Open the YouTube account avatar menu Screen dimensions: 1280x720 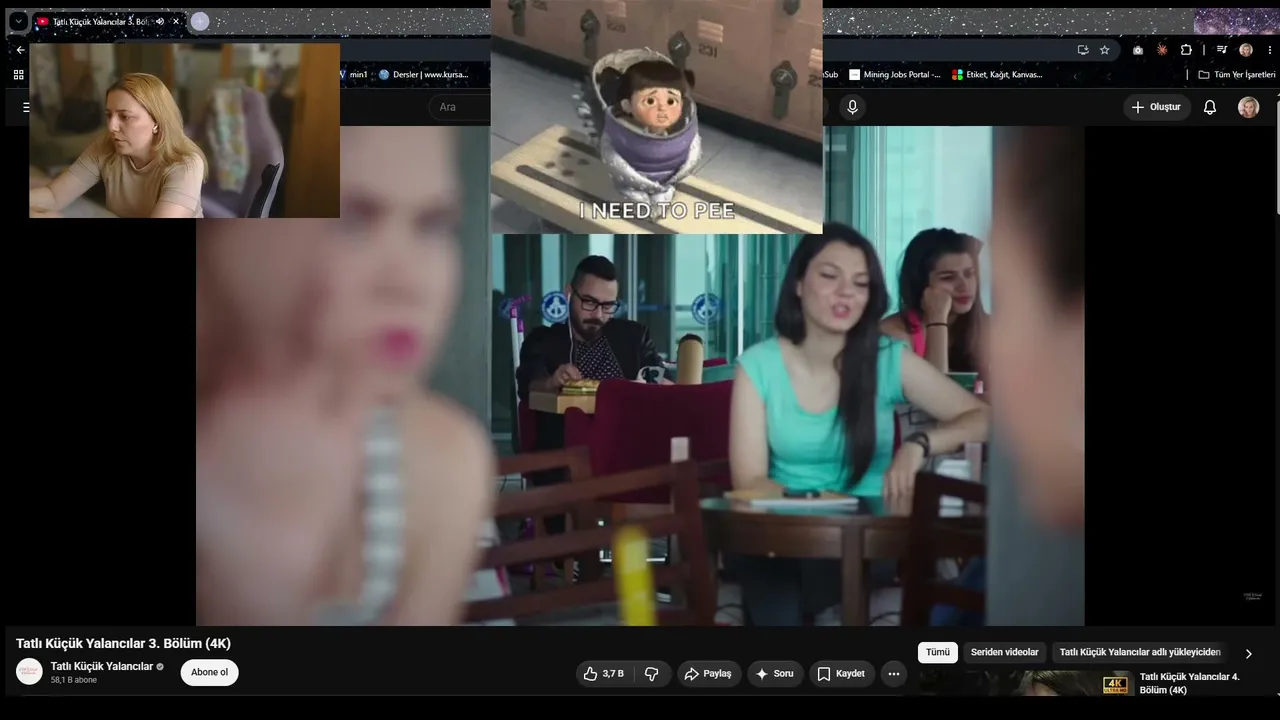click(1249, 107)
